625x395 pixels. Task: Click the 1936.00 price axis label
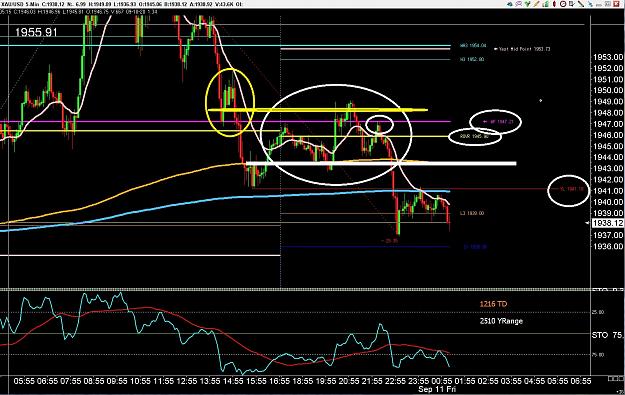607,246
